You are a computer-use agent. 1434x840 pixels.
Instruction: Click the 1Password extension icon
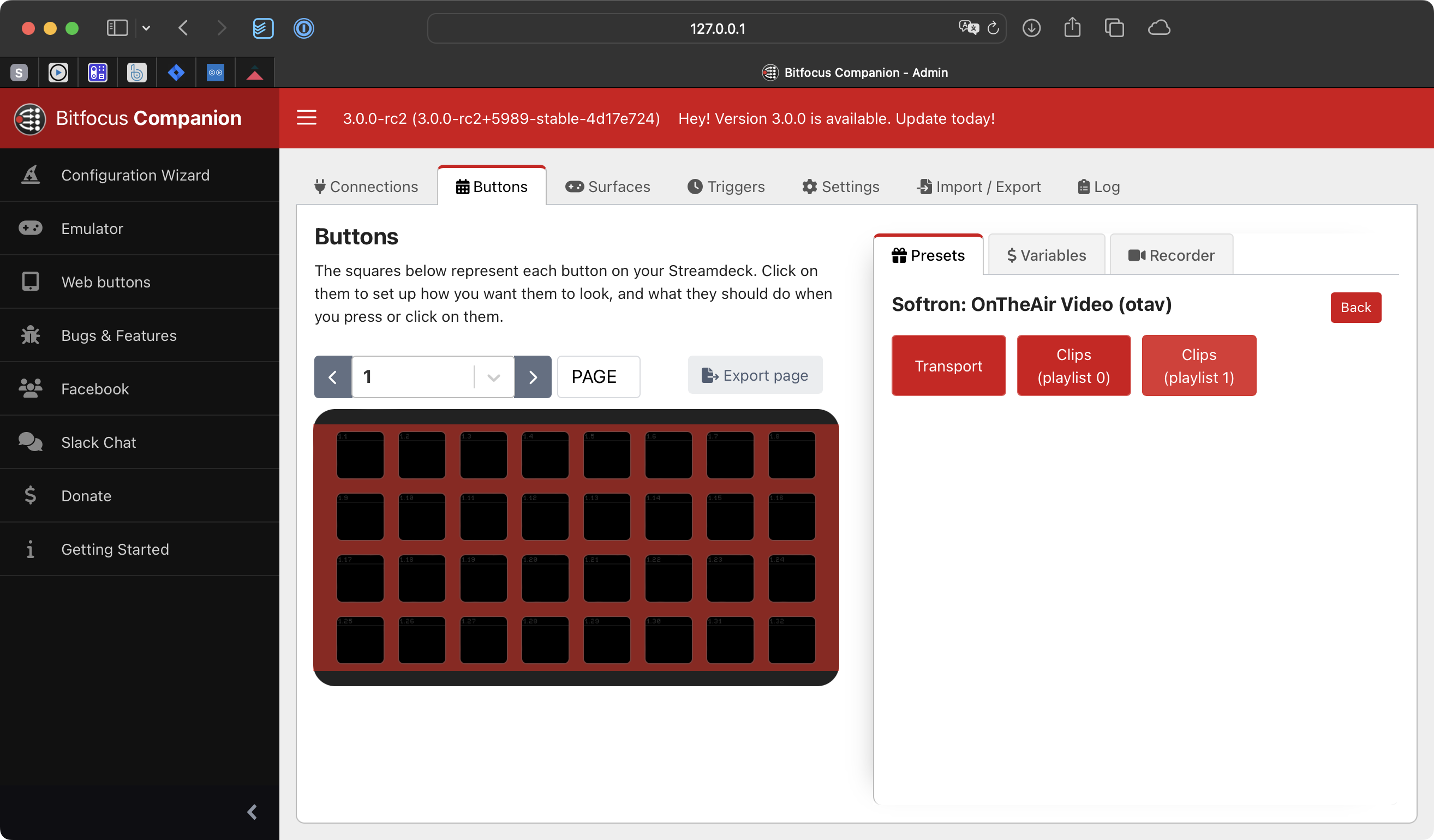[304, 28]
